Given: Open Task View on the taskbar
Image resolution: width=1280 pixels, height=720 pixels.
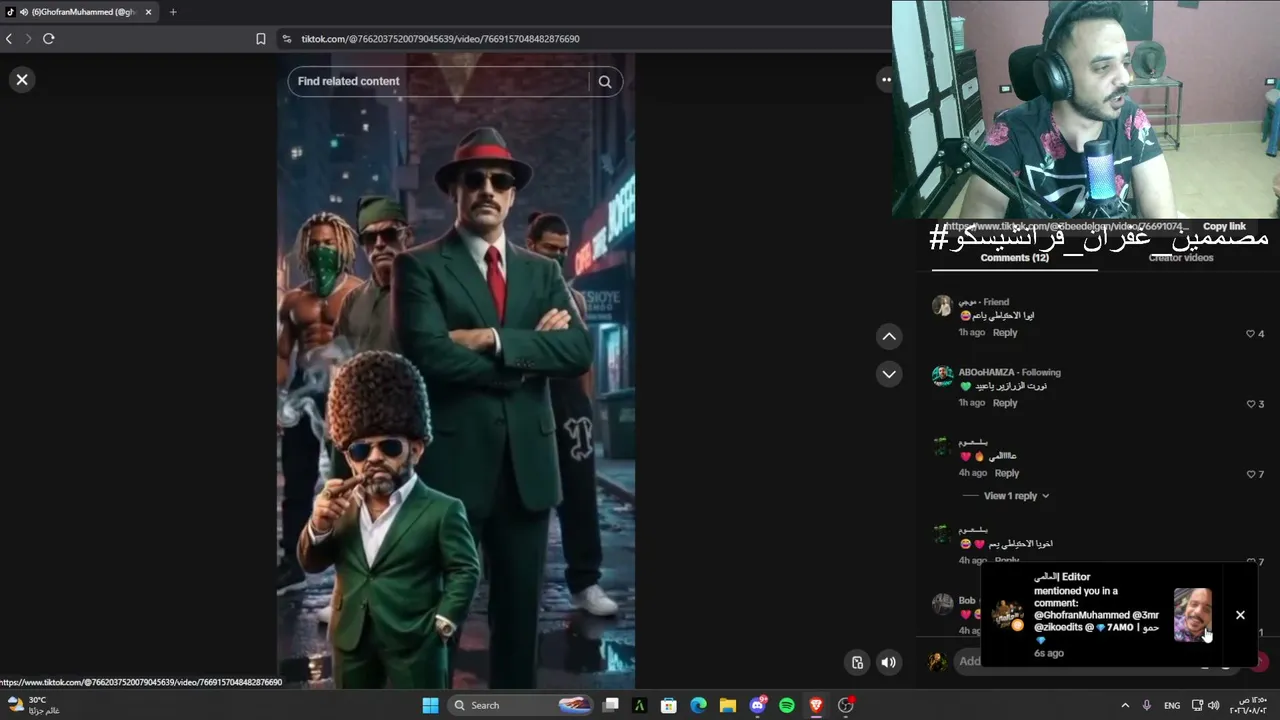Looking at the screenshot, I should click(611, 705).
